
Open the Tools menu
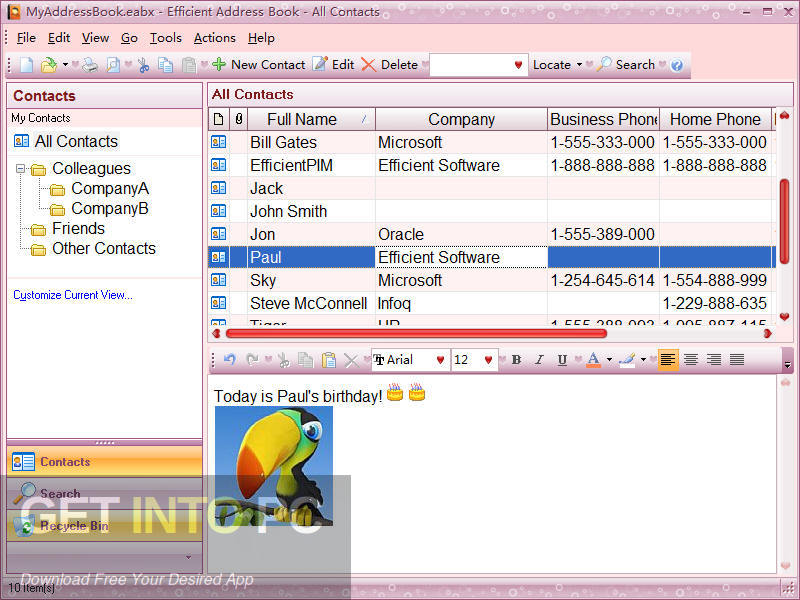[x=166, y=38]
